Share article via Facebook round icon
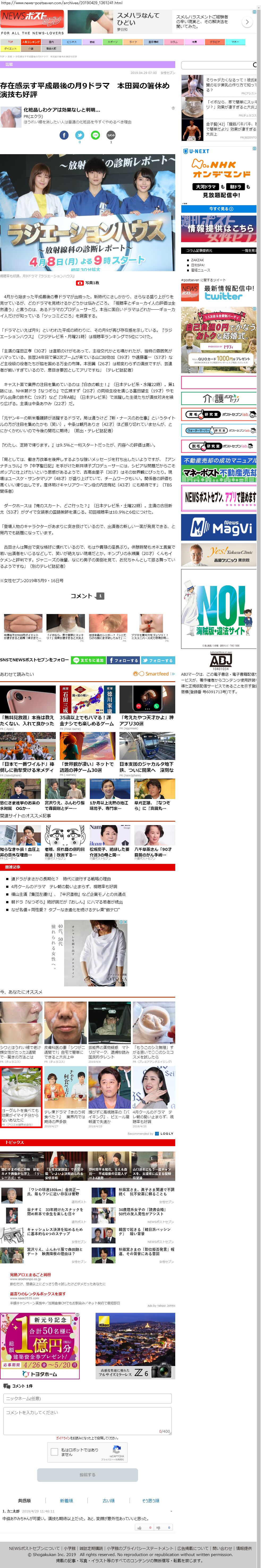The width and height of the screenshot is (261, 1568). point(64,134)
